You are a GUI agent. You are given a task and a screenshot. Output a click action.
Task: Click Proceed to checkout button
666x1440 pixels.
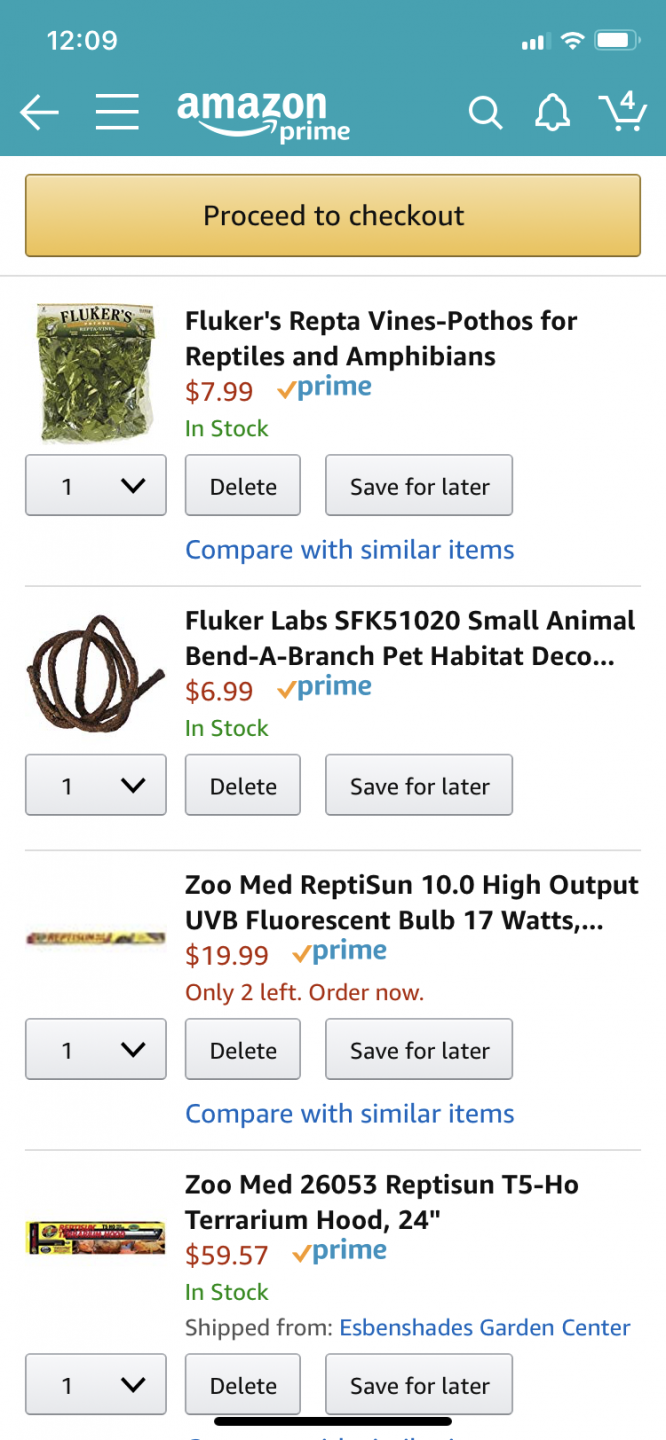click(x=333, y=216)
